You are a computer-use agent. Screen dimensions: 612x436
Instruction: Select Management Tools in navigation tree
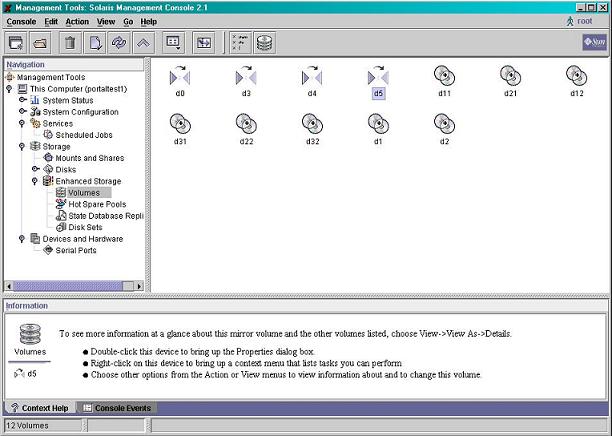pos(46,77)
